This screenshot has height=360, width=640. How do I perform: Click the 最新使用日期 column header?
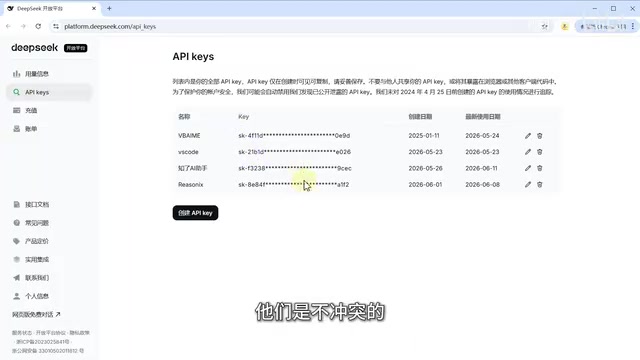[483, 117]
